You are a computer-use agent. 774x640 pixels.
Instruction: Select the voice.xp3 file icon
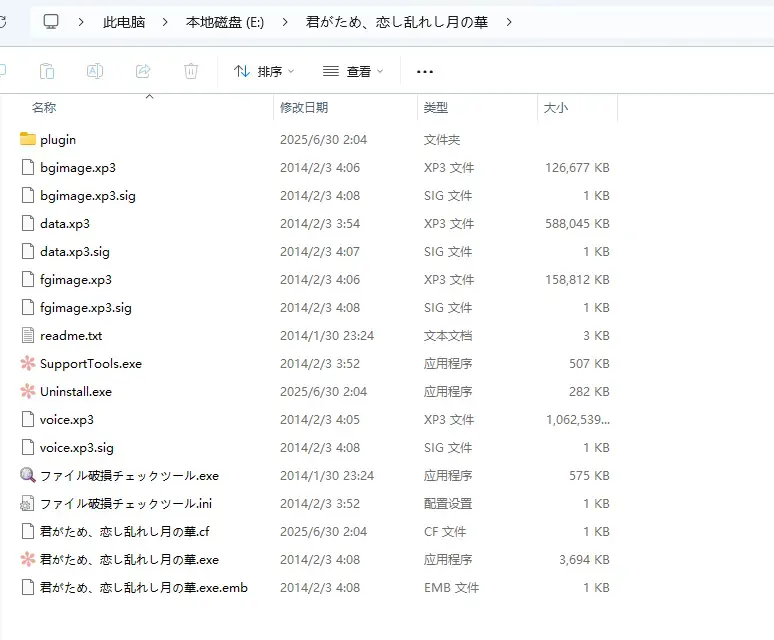[28, 419]
